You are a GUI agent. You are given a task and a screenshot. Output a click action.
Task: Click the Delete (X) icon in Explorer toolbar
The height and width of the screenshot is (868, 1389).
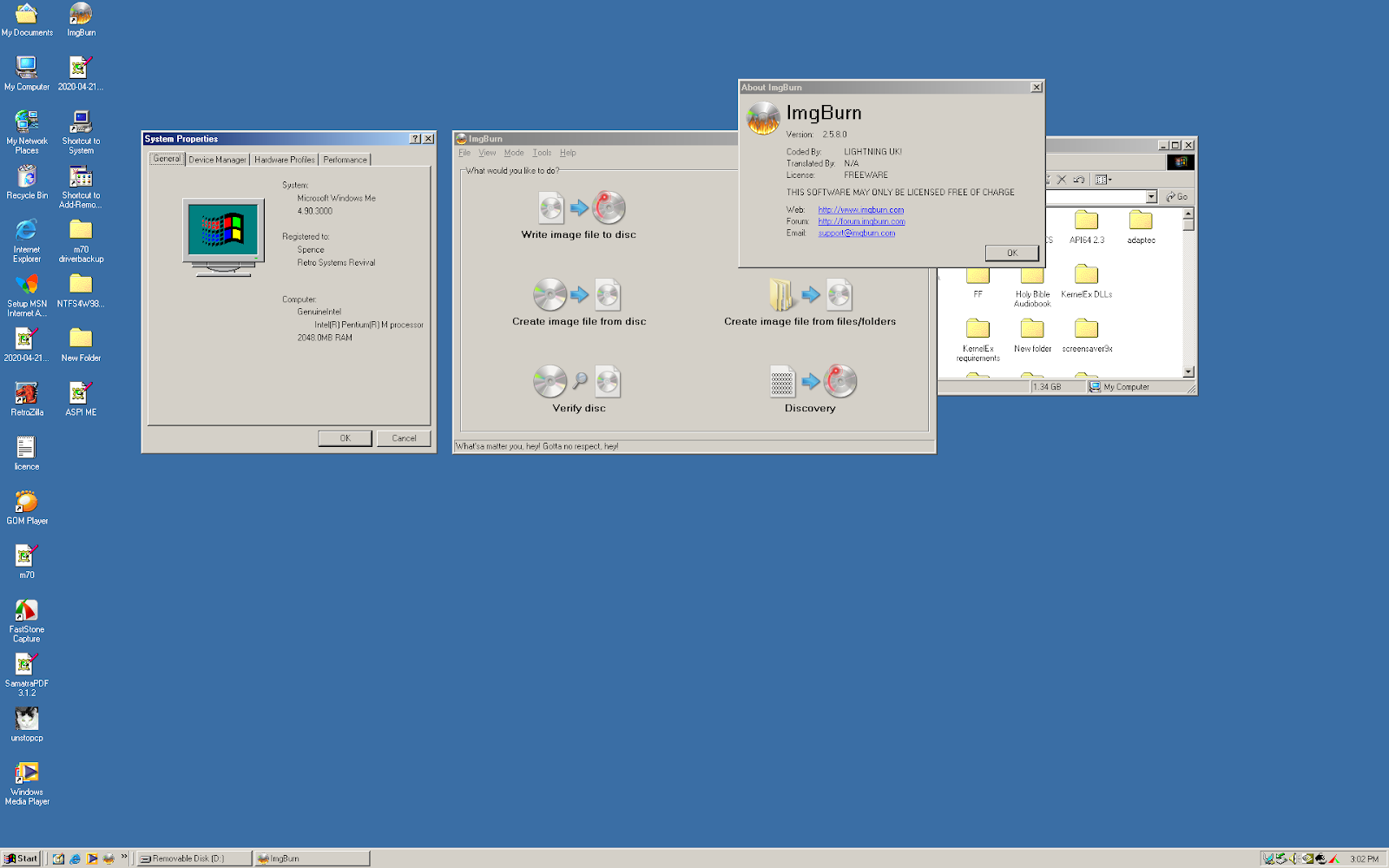click(x=1062, y=180)
